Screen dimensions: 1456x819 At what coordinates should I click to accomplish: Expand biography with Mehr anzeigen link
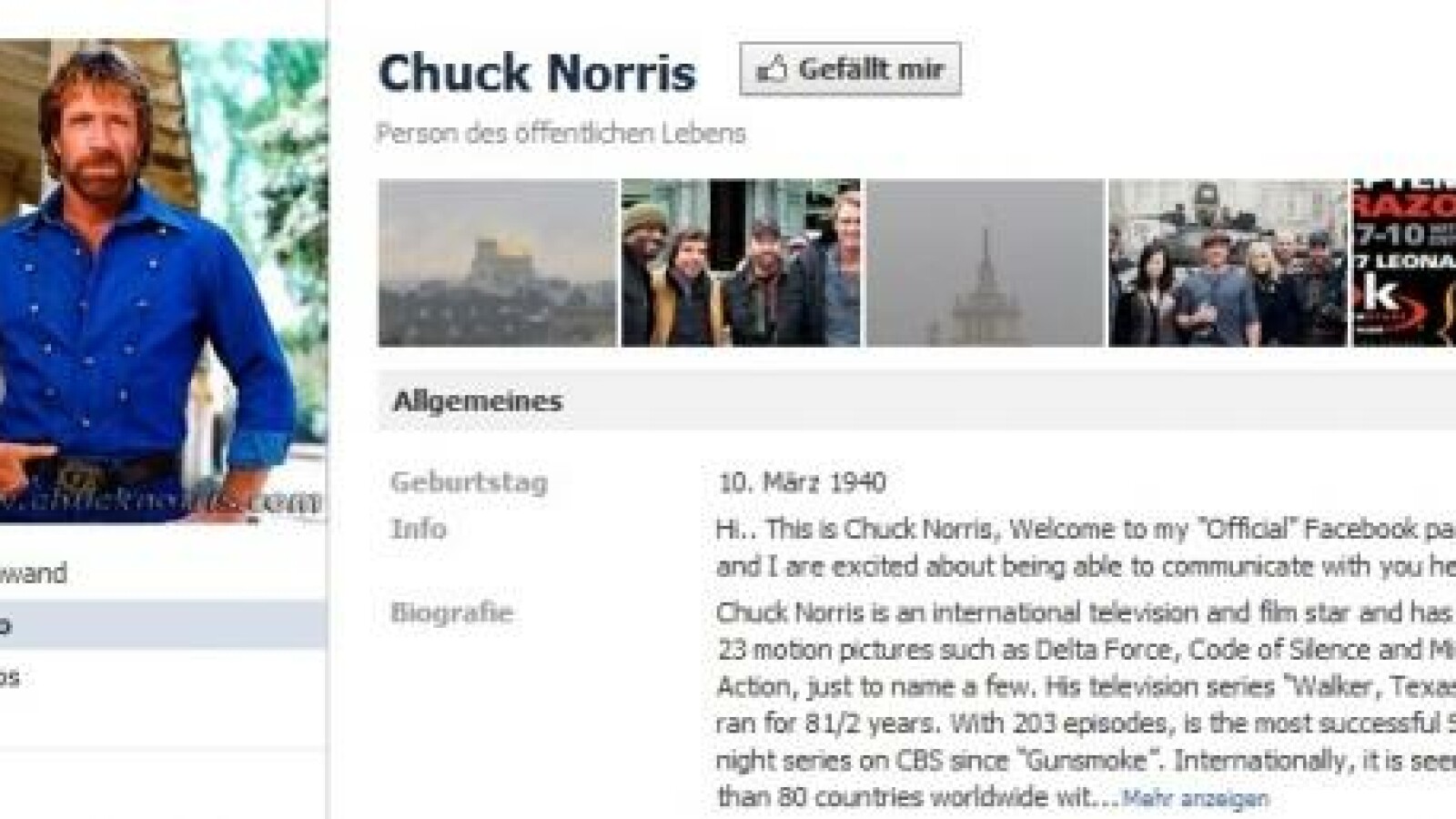click(1195, 799)
